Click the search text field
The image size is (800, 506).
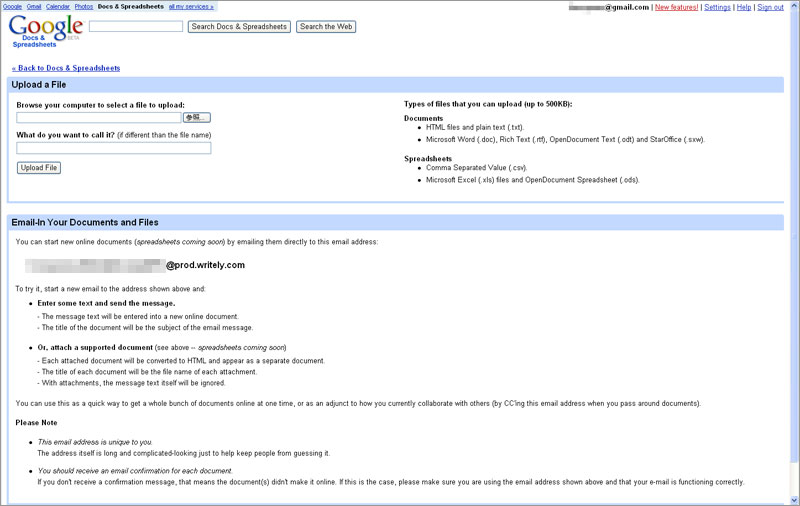[136, 27]
